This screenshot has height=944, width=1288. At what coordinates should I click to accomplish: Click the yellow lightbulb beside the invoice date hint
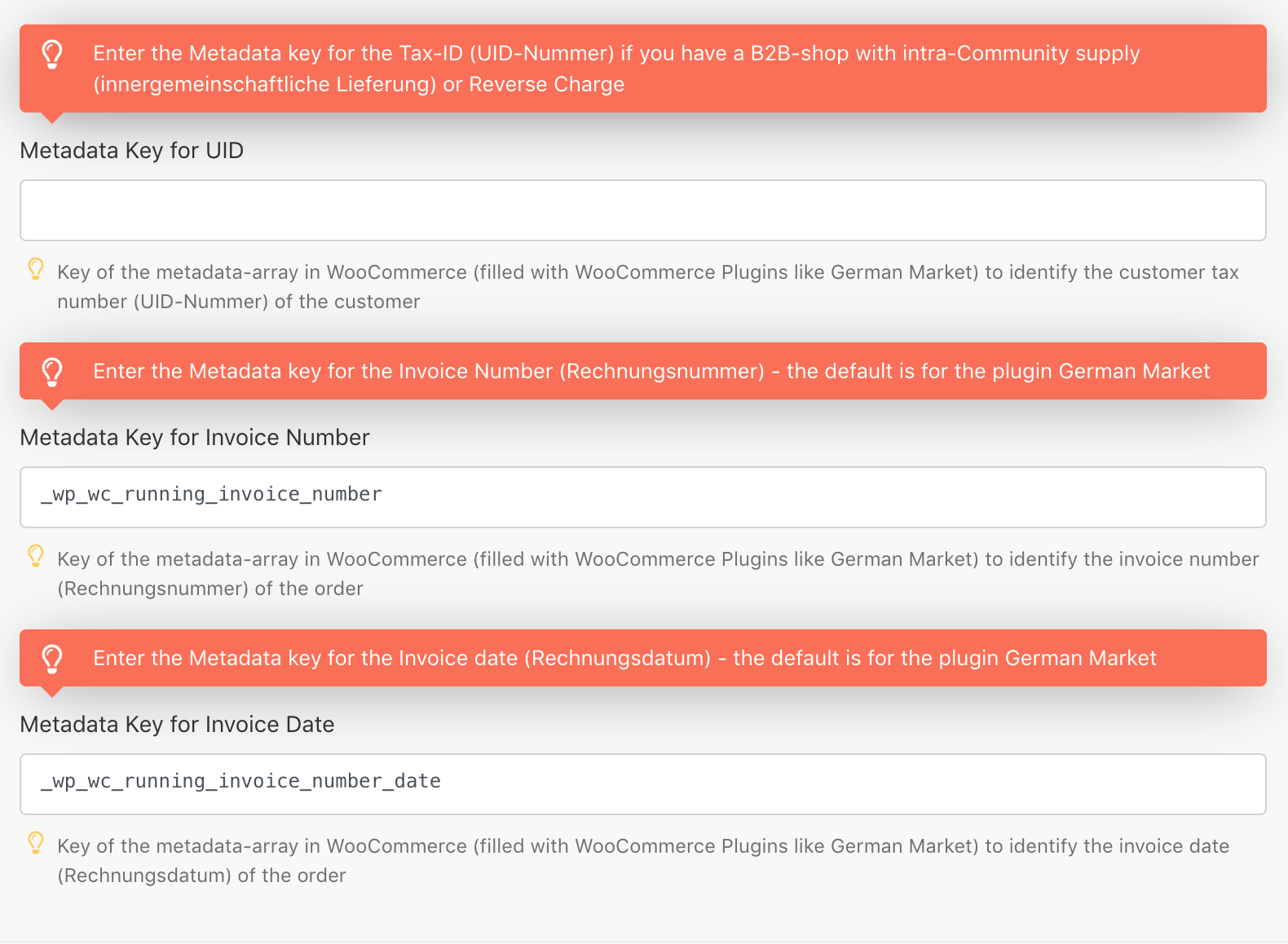(36, 843)
